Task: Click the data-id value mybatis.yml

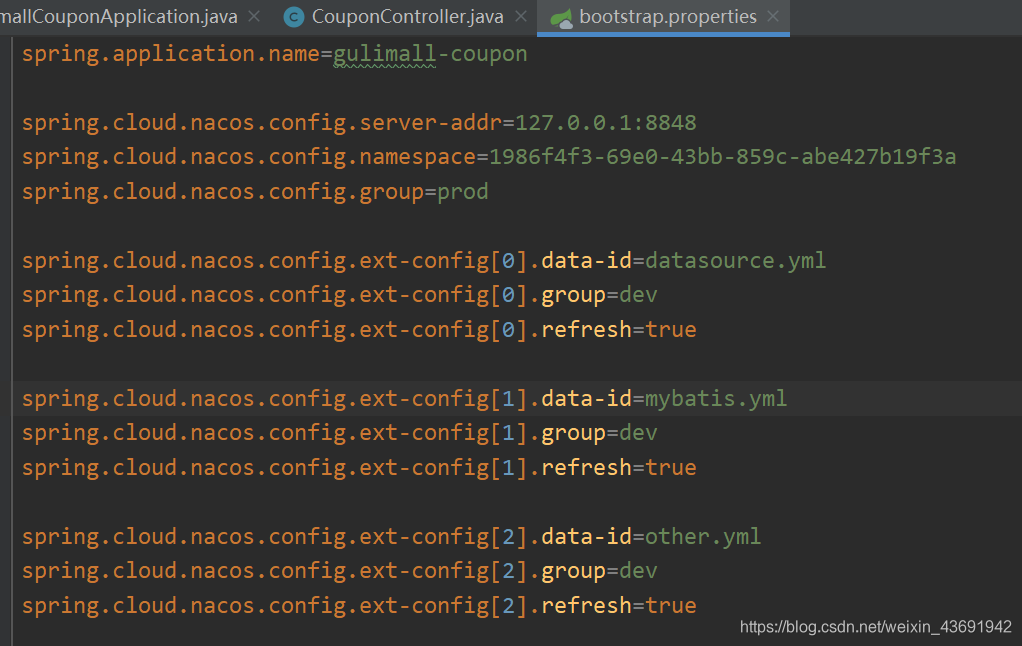Action: pyautogui.click(x=716, y=398)
